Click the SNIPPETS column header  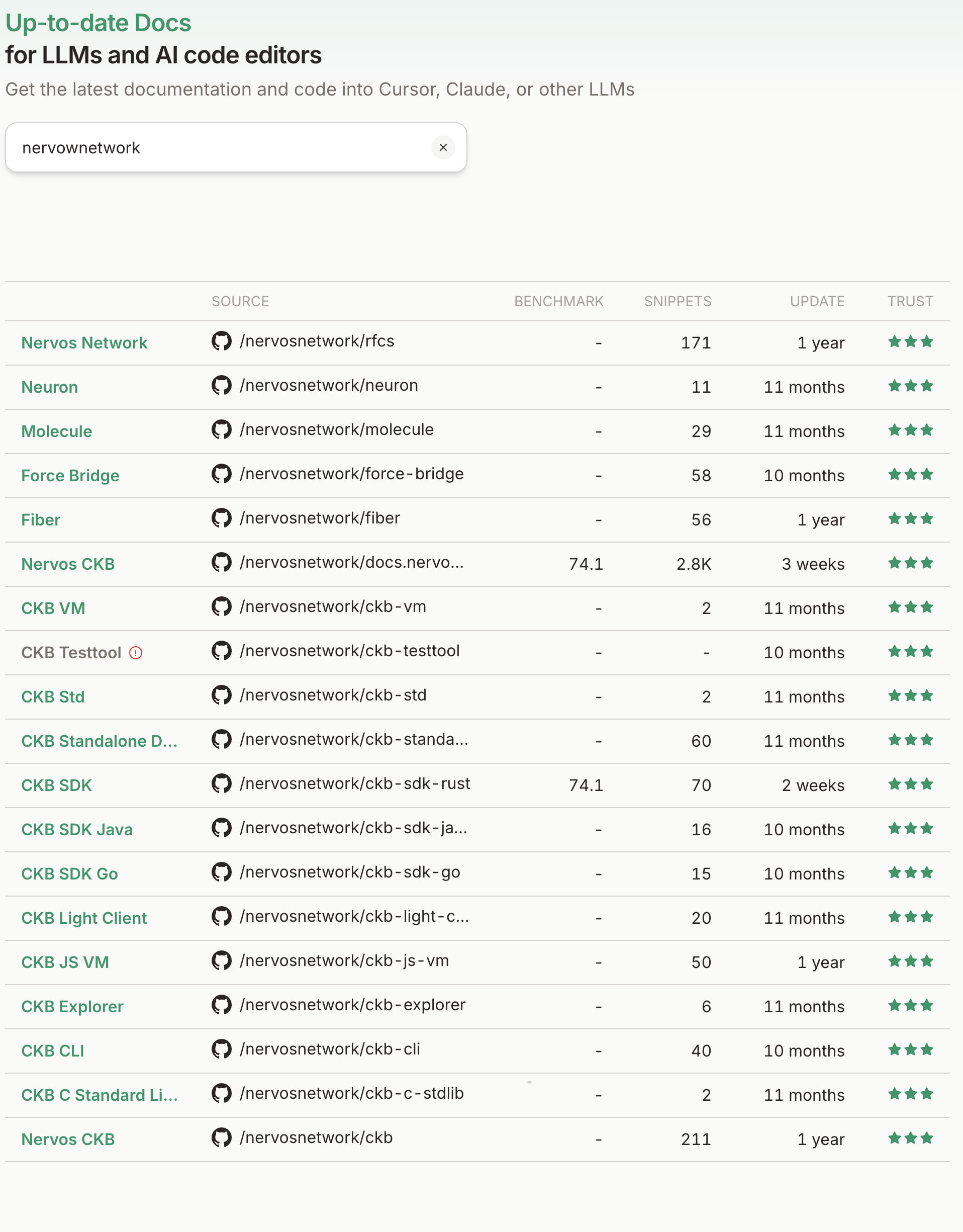coord(678,301)
